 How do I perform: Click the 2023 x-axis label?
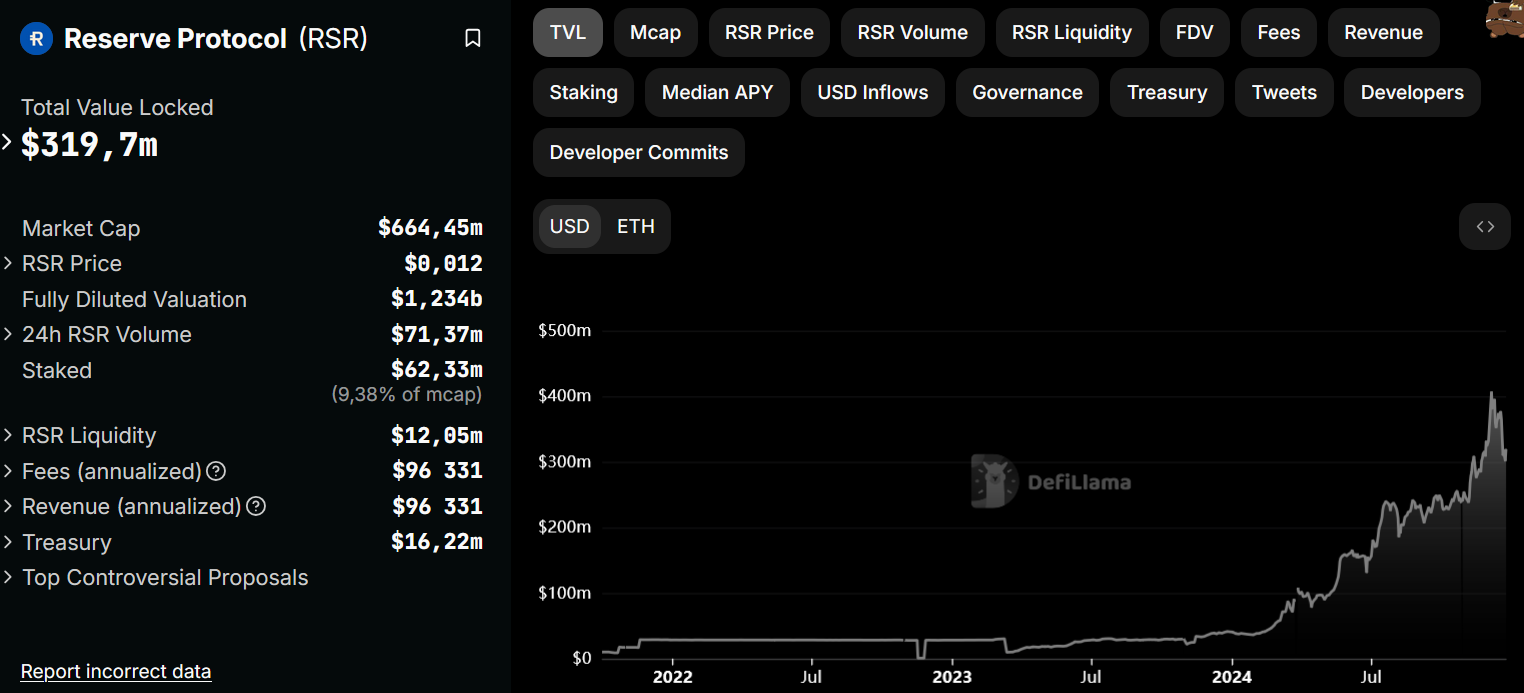tap(952, 677)
